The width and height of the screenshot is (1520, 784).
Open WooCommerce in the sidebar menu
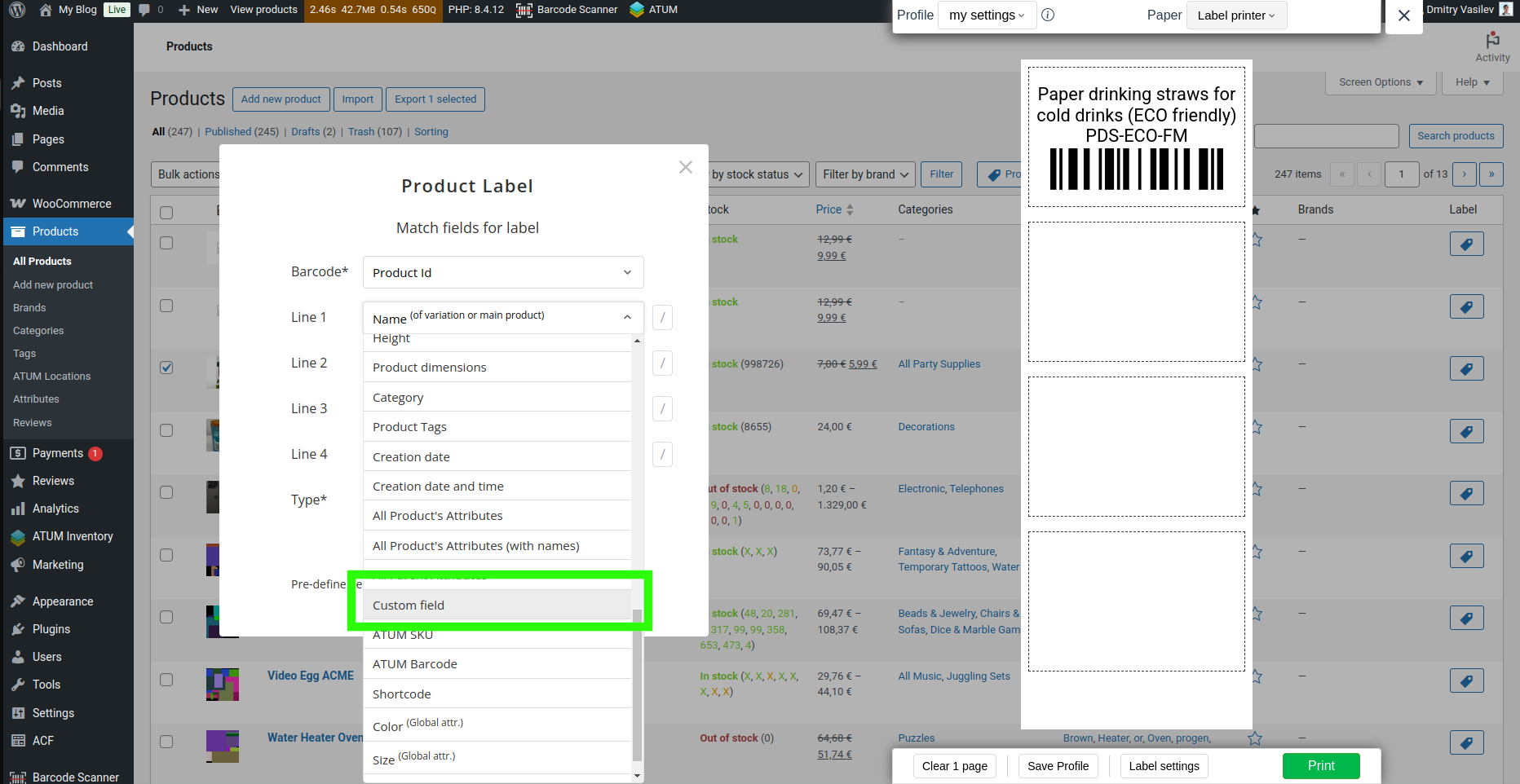(71, 204)
